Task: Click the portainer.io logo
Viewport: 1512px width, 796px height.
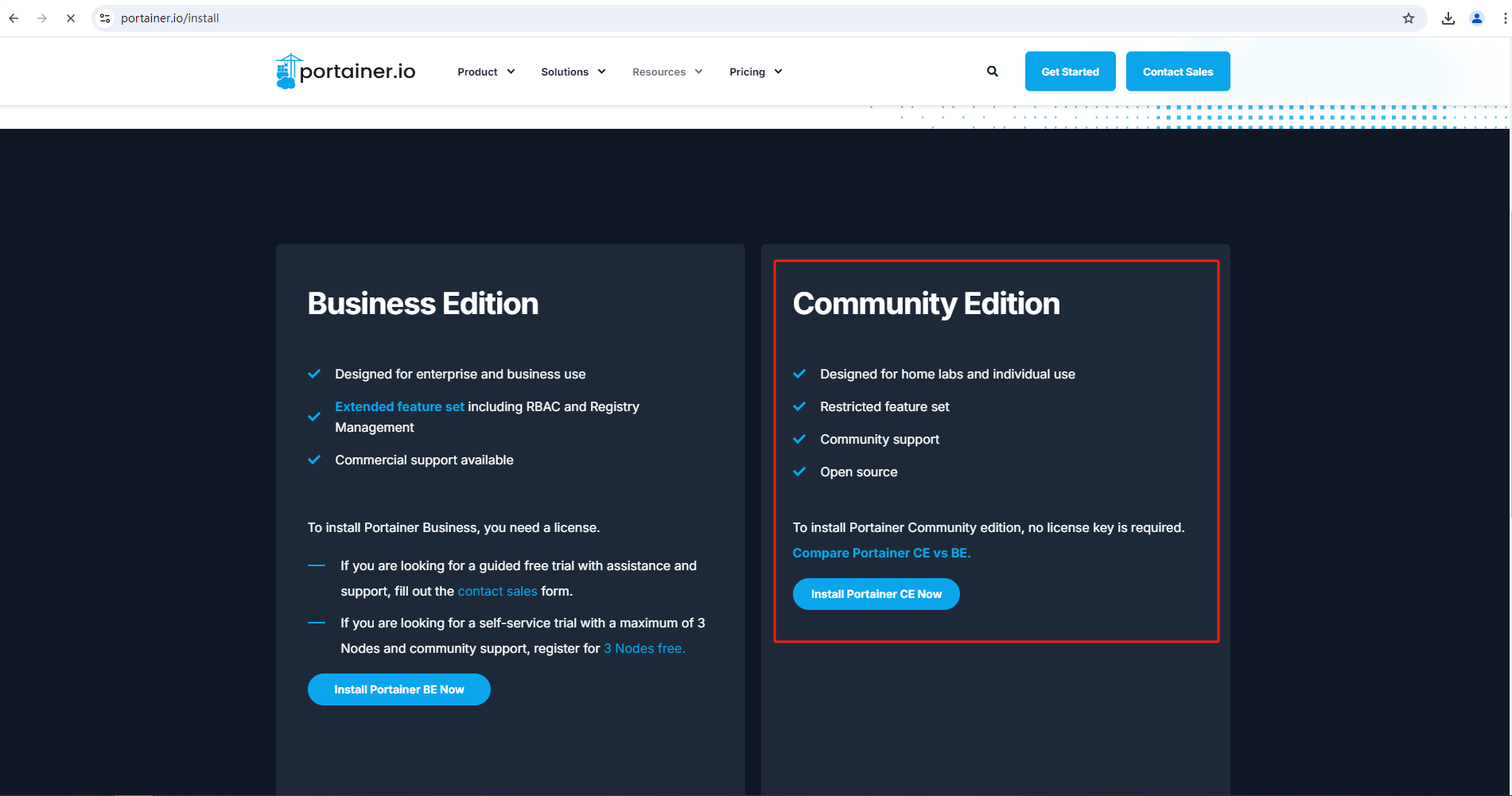Action: click(x=345, y=72)
